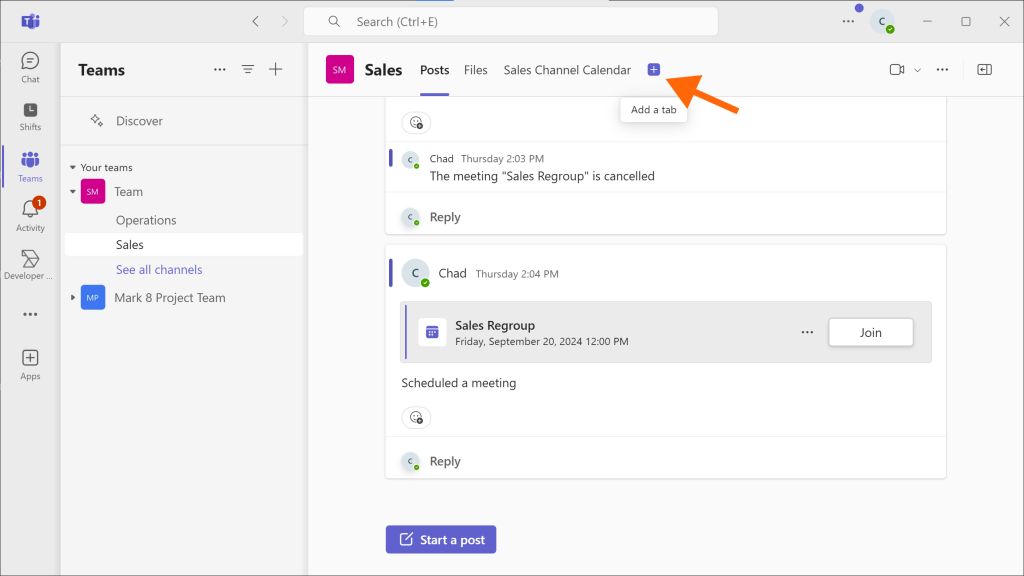Open the Shifts app
The image size is (1024, 576).
(30, 116)
